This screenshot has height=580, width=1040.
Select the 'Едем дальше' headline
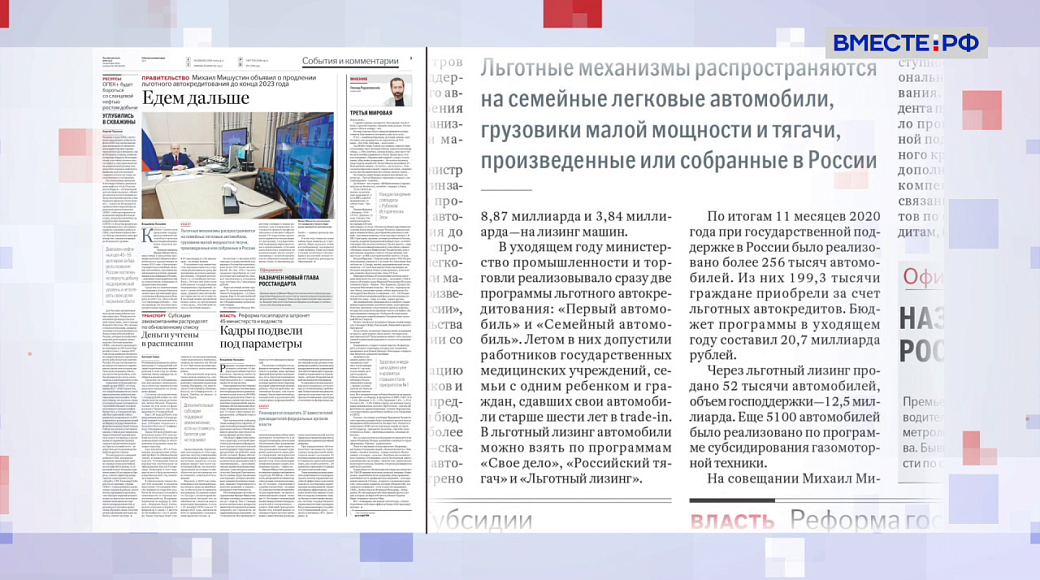pos(196,98)
